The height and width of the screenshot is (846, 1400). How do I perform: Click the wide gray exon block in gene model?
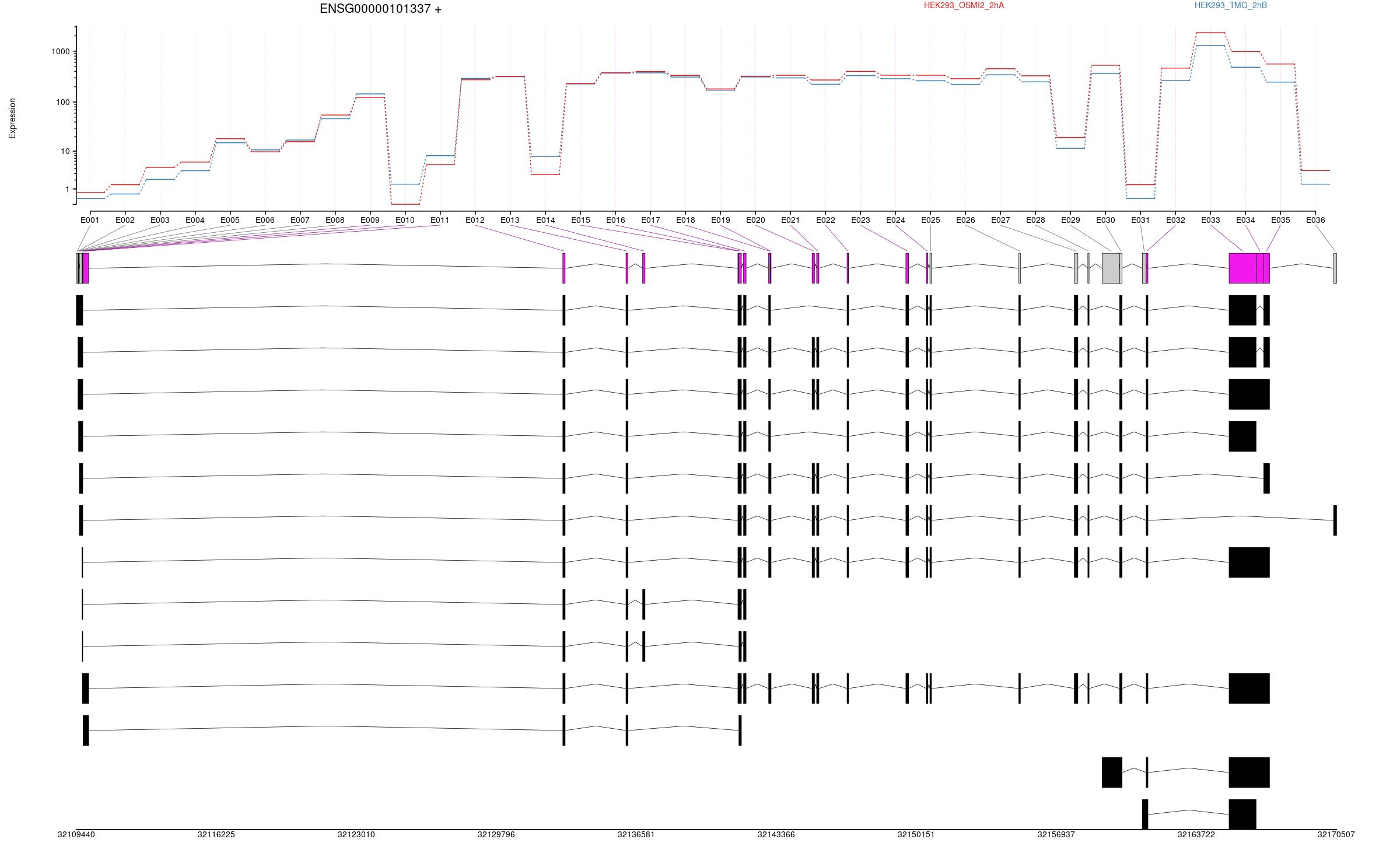click(x=1111, y=268)
